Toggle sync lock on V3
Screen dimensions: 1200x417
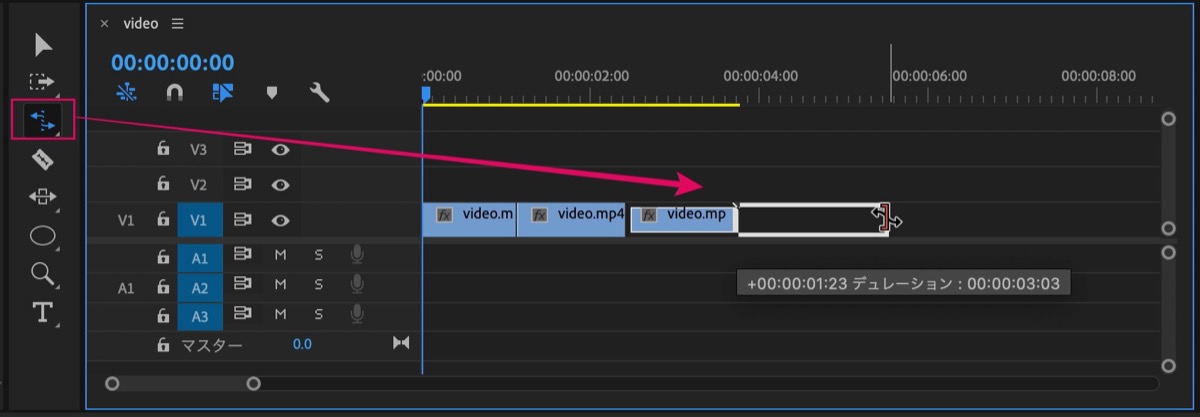[242, 149]
